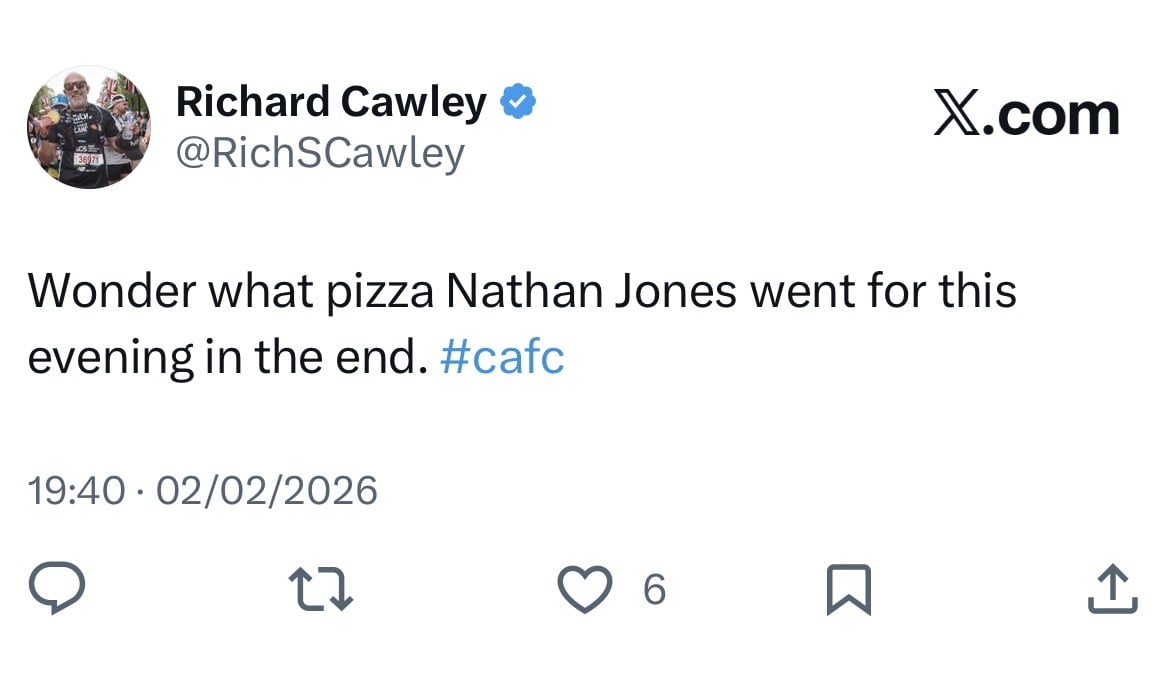Click the 19:40 post time

click(x=76, y=491)
